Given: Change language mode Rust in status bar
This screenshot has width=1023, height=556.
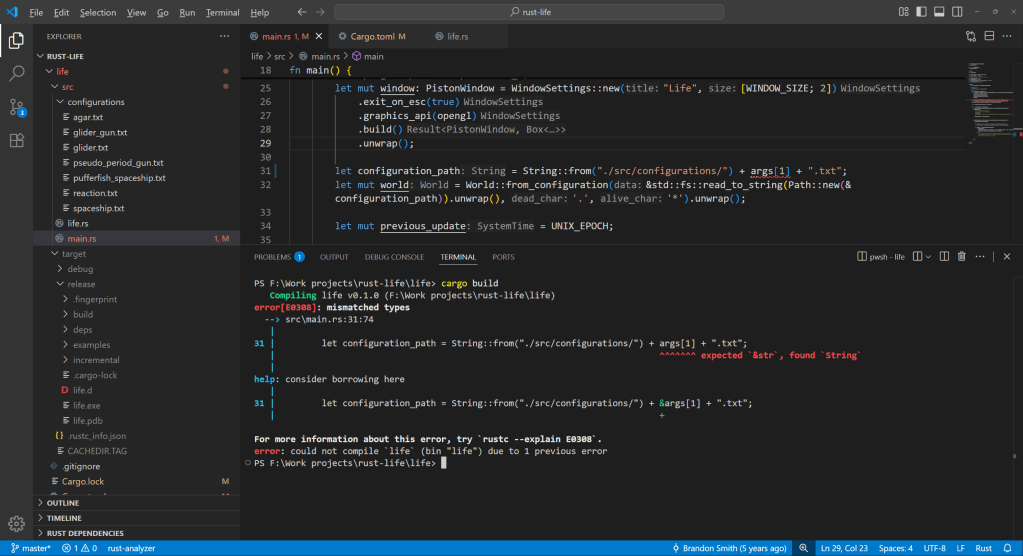Looking at the screenshot, I should 983,548.
